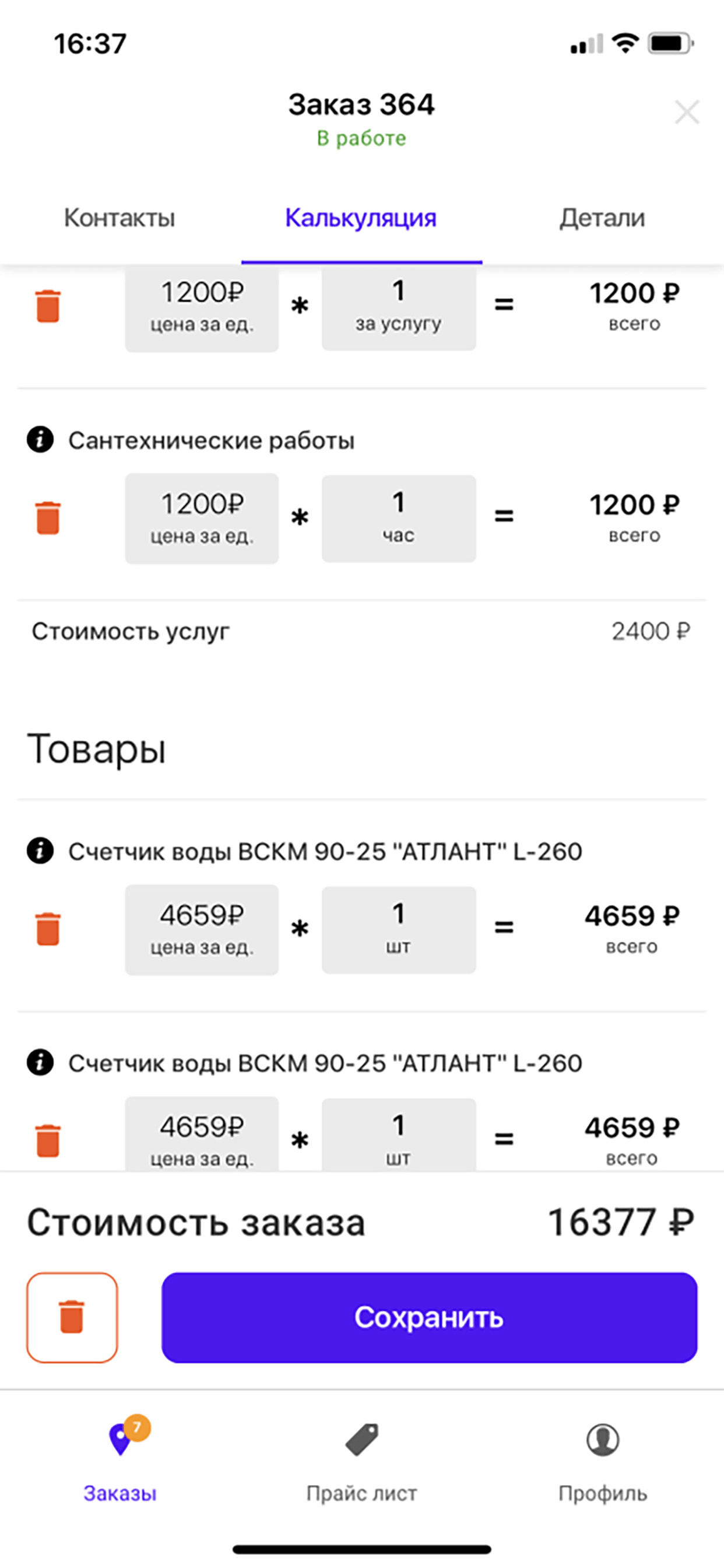Viewport: 724px width, 1568px height.
Task: Delete the second Счетчик воды product row
Action: tap(48, 1140)
